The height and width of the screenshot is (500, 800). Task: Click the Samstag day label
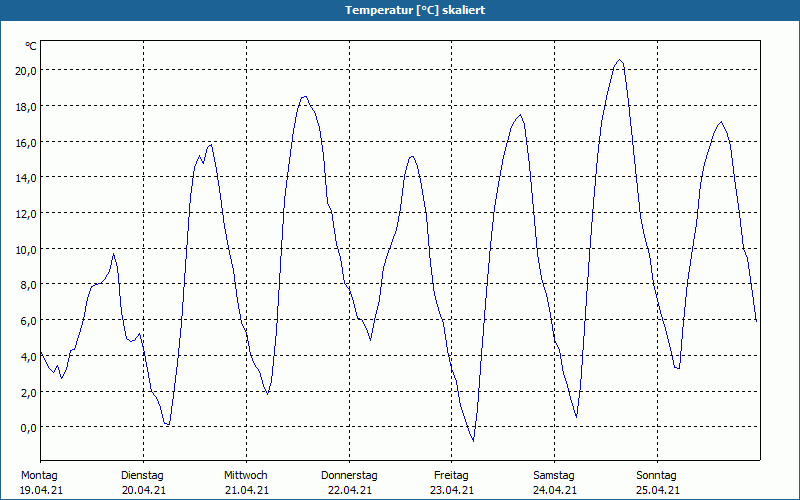(x=554, y=476)
